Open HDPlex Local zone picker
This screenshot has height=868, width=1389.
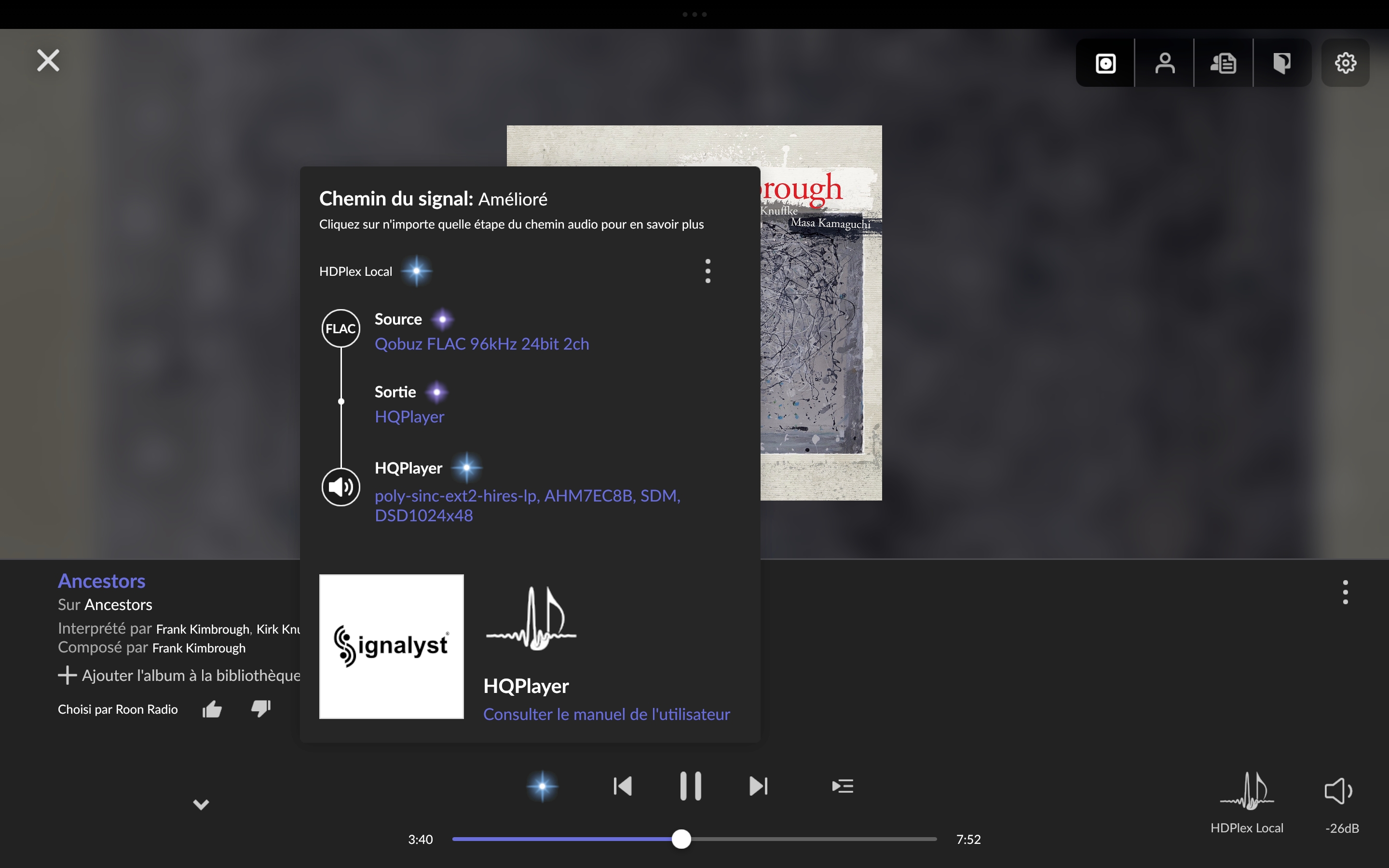coord(1247,801)
